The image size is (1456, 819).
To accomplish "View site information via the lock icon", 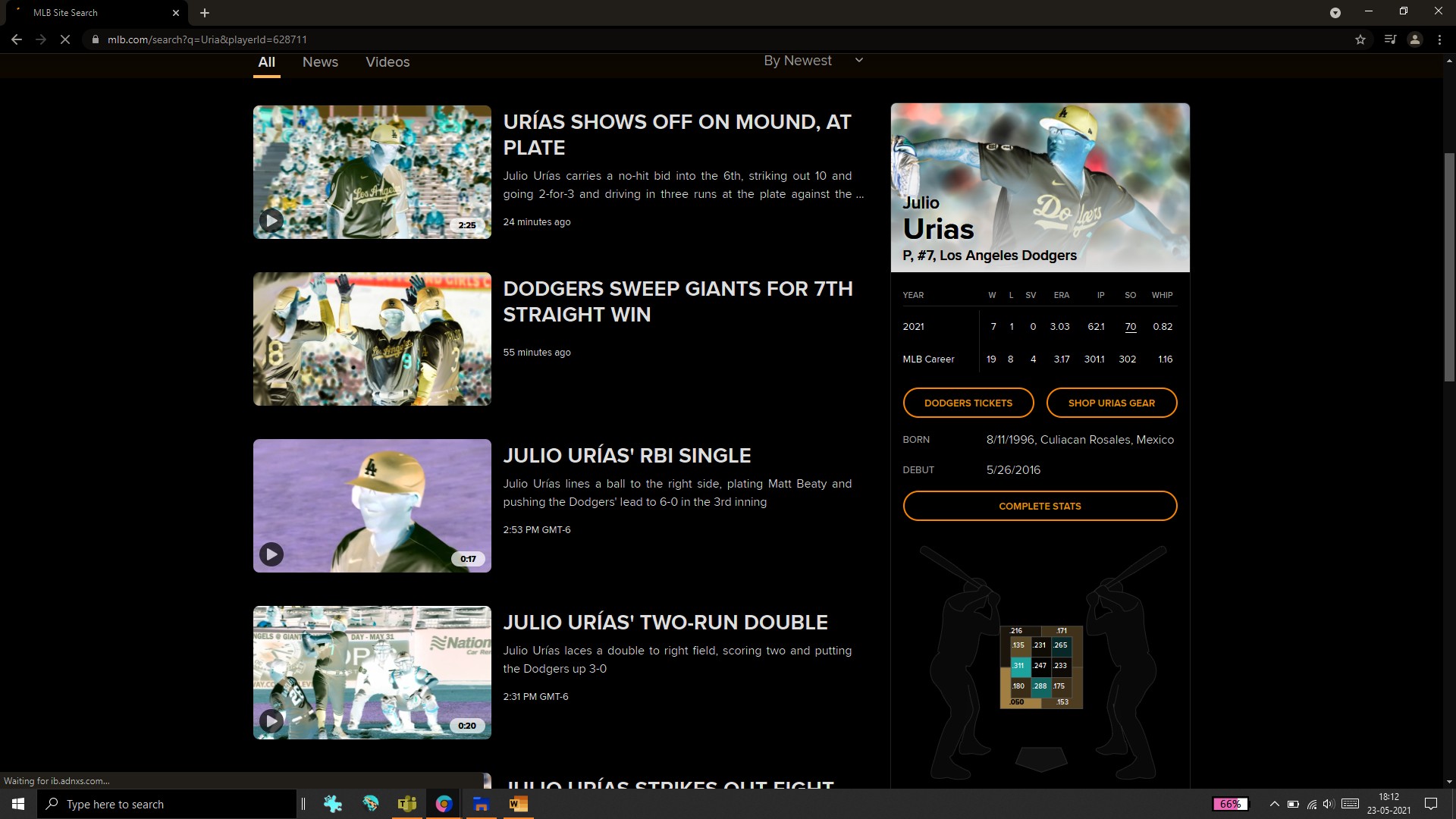I will [x=96, y=39].
